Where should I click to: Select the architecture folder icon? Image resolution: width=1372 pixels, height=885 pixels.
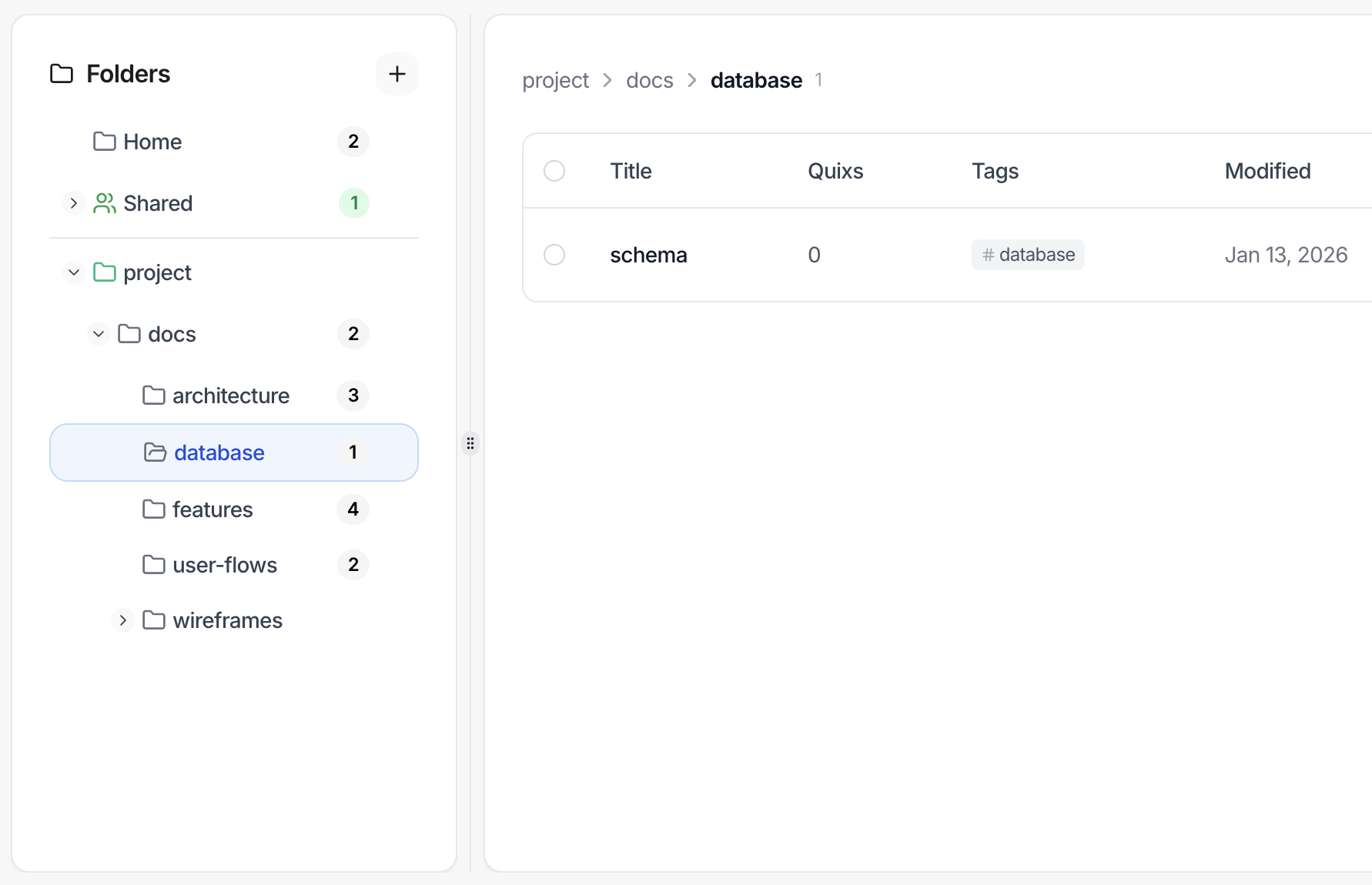point(154,395)
